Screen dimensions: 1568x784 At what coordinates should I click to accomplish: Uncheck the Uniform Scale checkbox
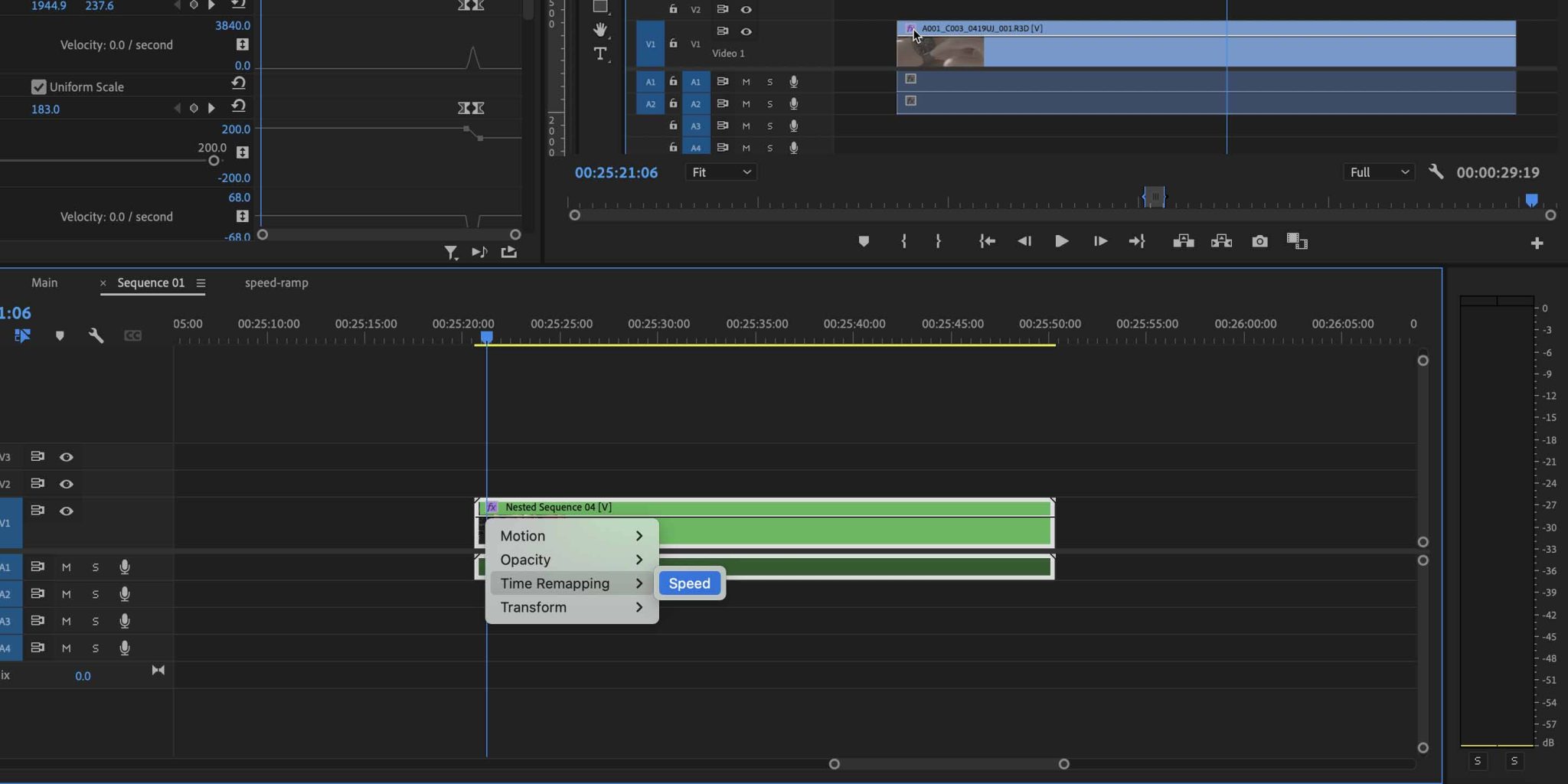coord(40,87)
